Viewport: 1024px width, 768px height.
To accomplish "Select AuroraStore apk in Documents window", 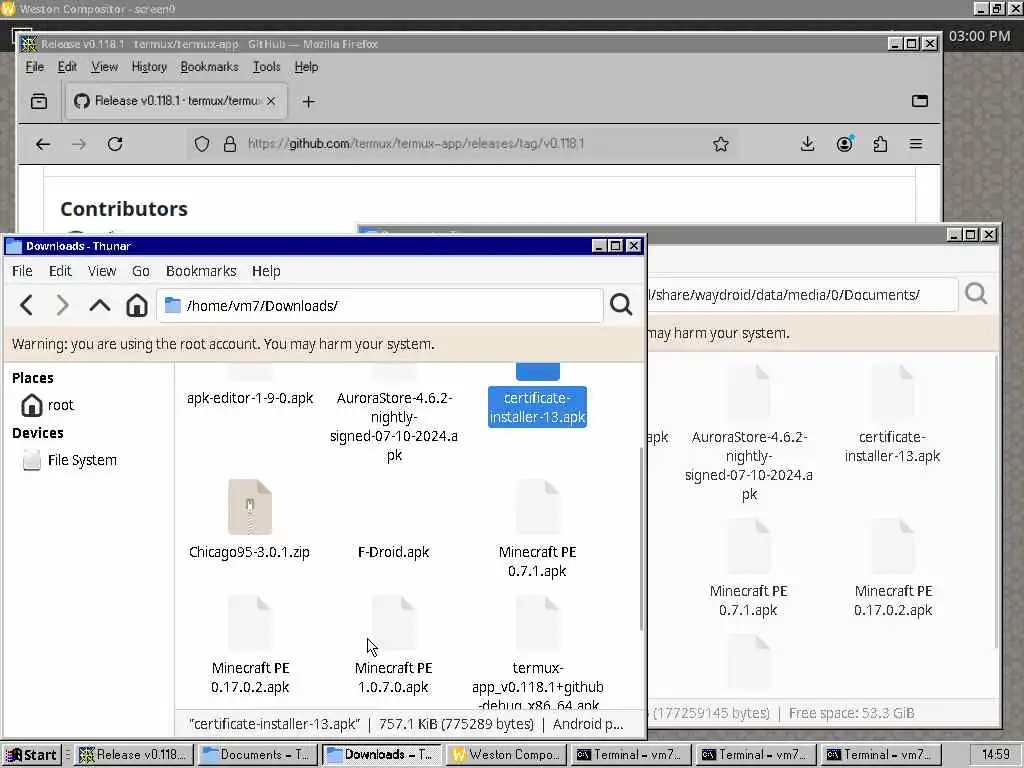I will tap(748, 434).
